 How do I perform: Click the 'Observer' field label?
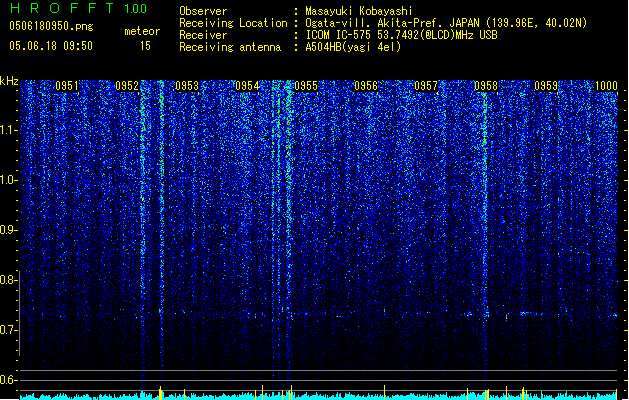[203, 11]
